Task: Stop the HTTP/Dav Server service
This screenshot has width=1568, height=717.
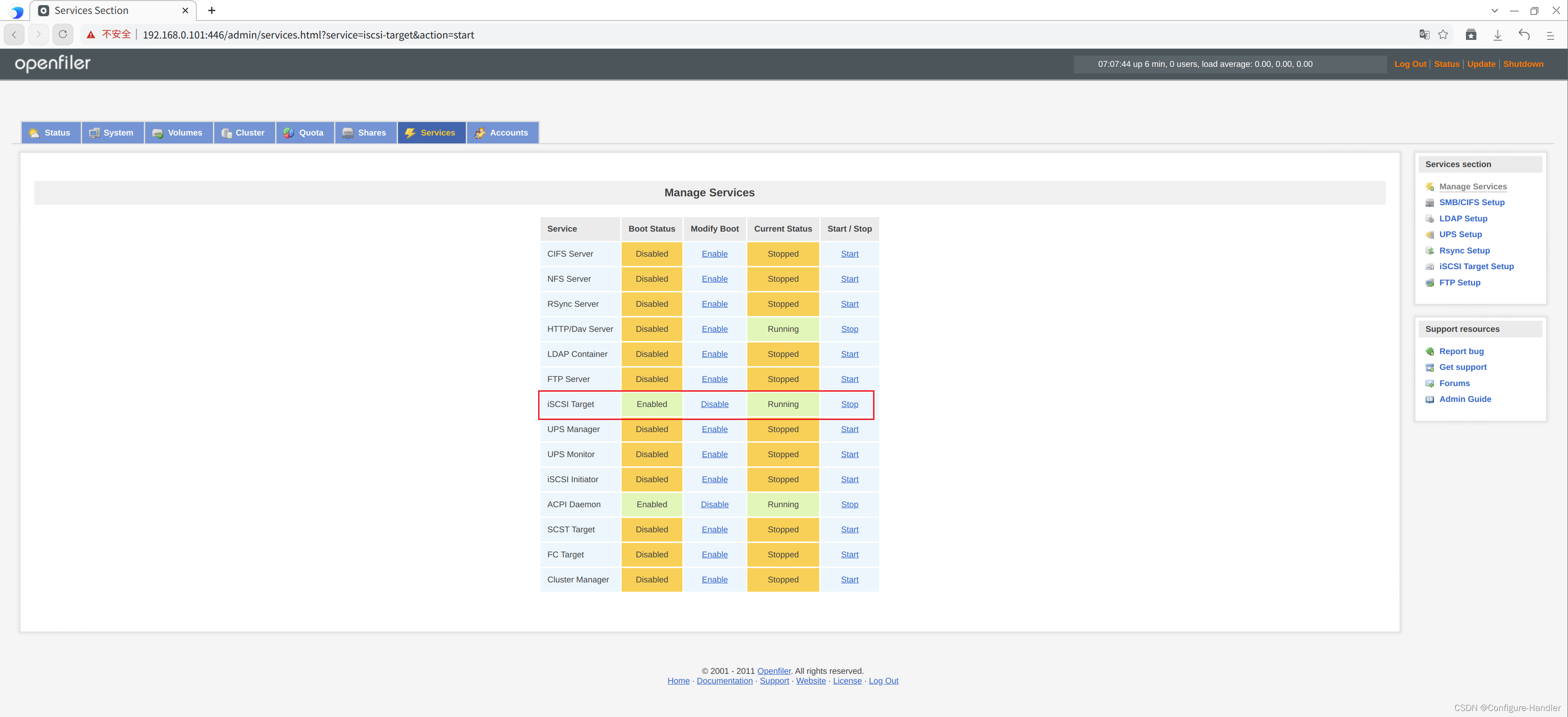Action: click(849, 329)
